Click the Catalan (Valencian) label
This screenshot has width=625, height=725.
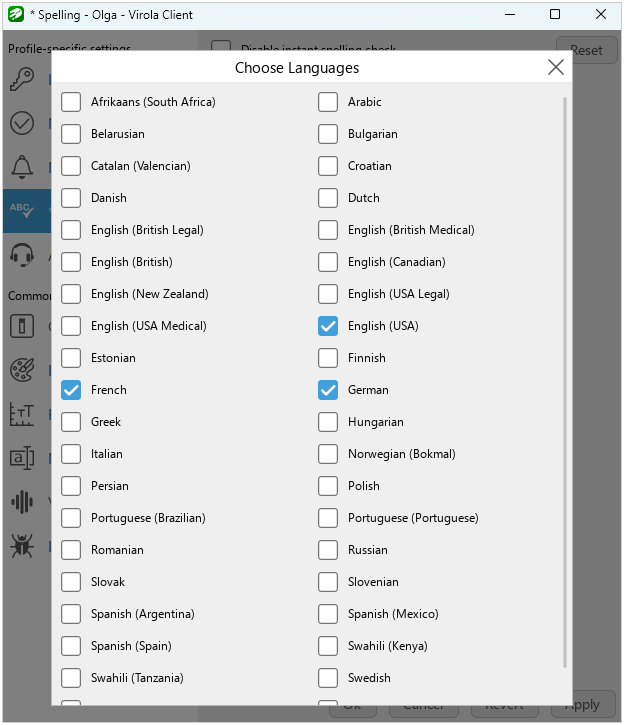tap(141, 166)
